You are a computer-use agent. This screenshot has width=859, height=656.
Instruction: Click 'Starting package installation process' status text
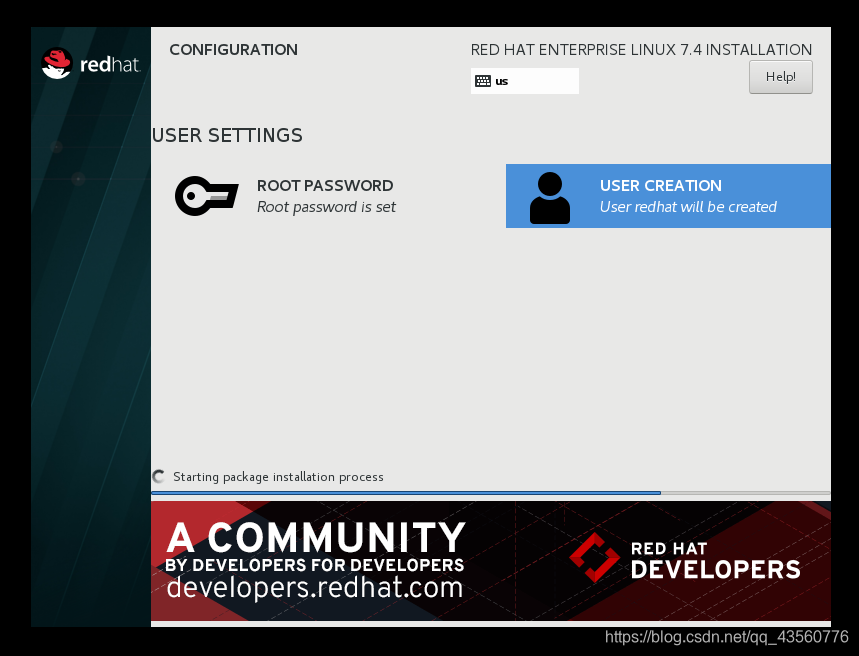coord(278,477)
